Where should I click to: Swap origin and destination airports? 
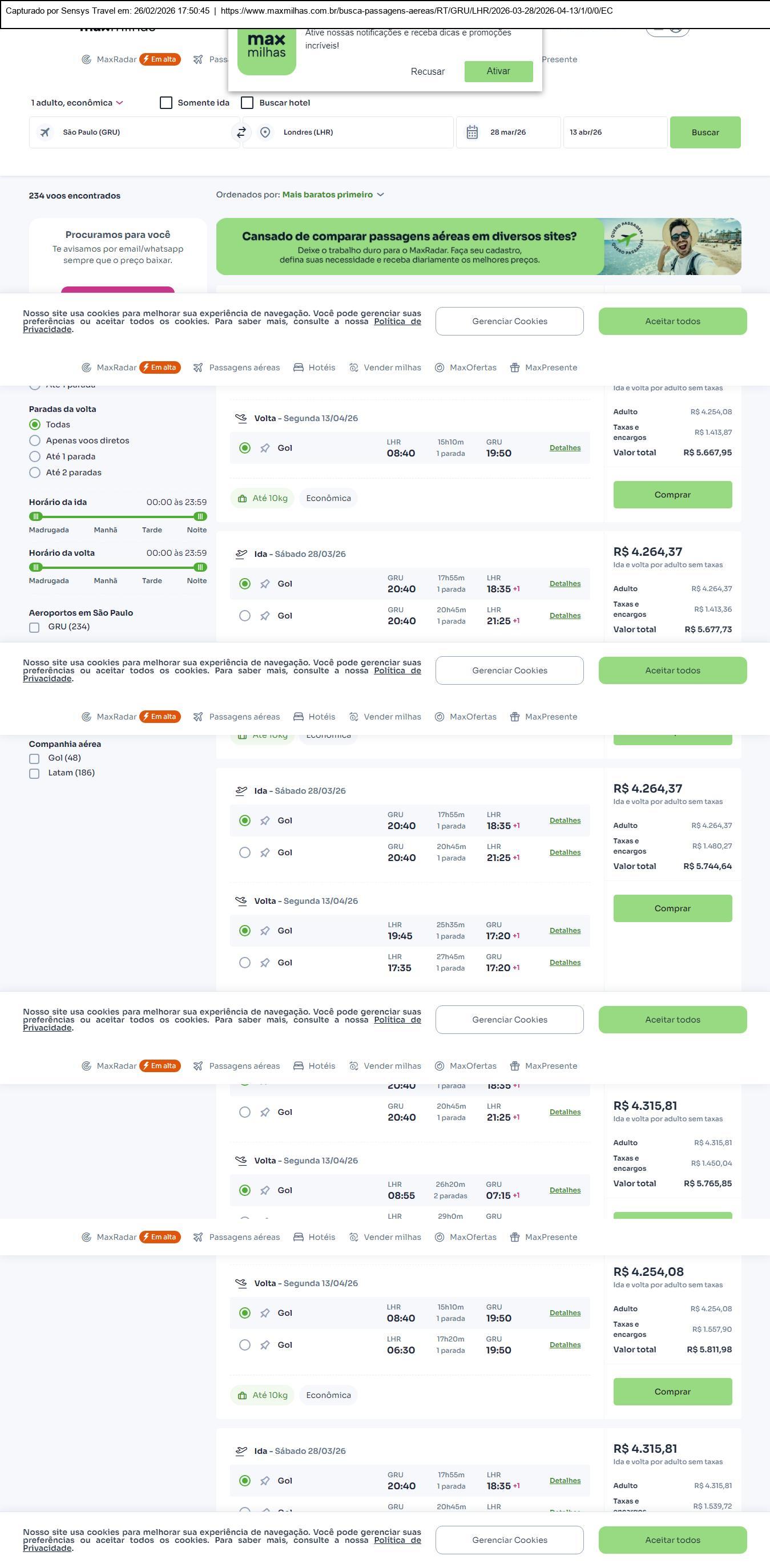click(x=241, y=132)
